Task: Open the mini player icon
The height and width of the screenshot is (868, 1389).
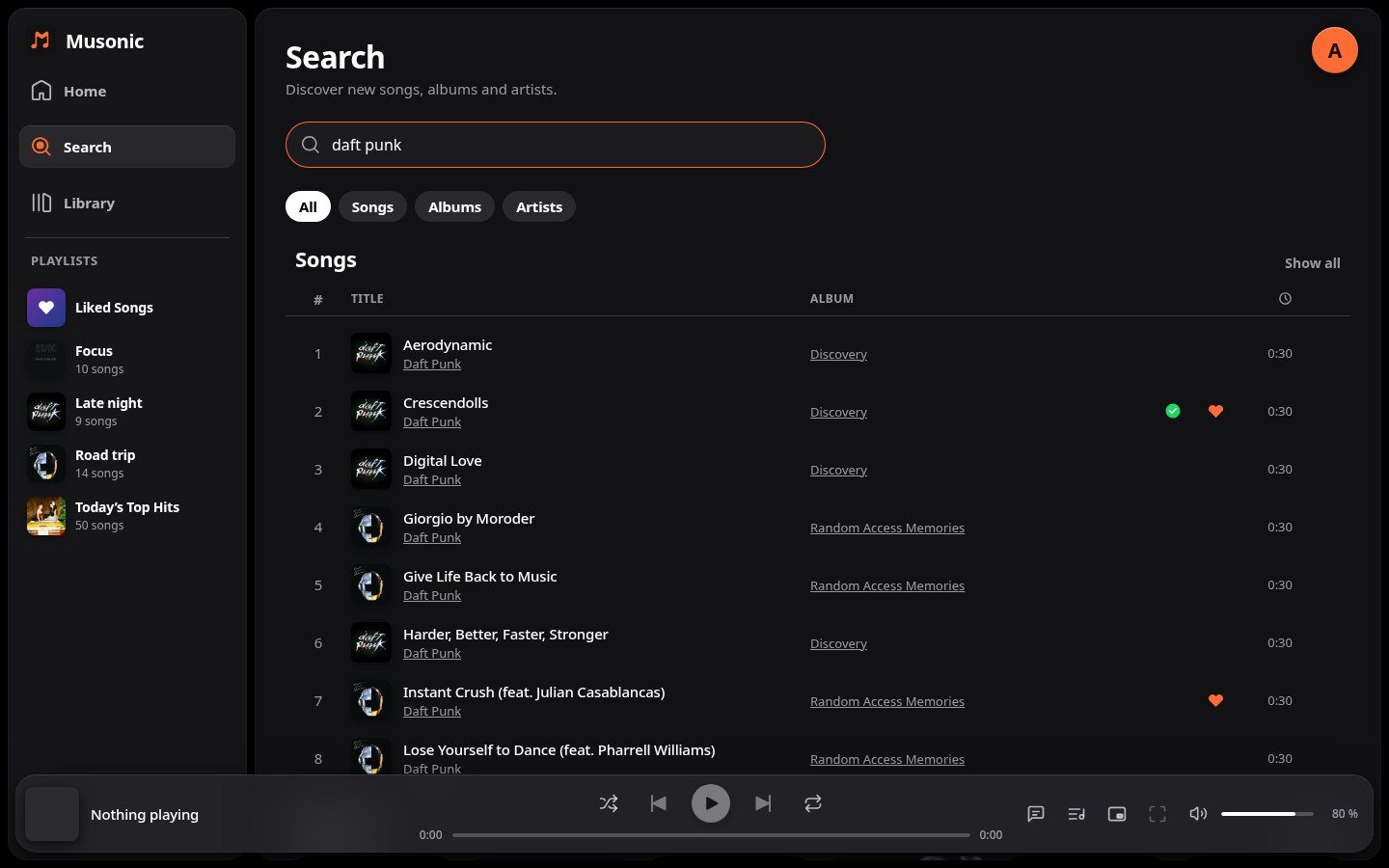Action: (1117, 814)
